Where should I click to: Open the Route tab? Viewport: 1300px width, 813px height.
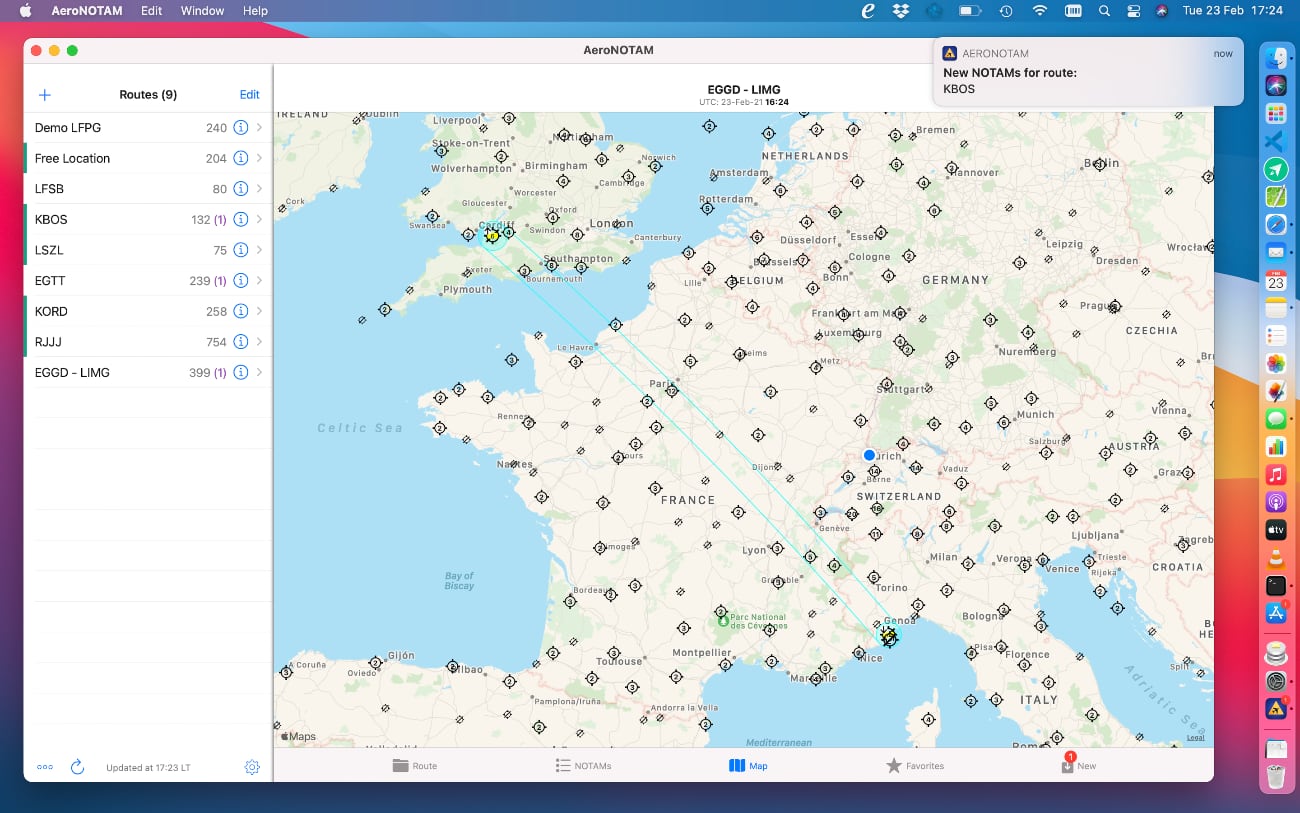tap(414, 766)
